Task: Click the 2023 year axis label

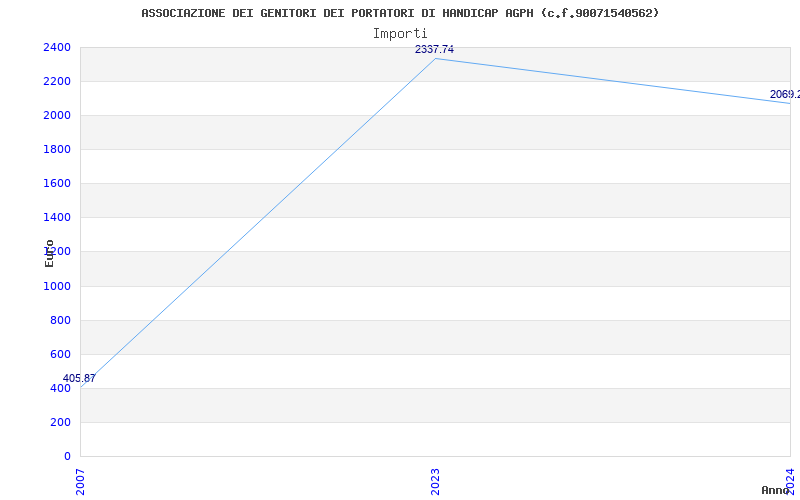Action: [x=435, y=482]
